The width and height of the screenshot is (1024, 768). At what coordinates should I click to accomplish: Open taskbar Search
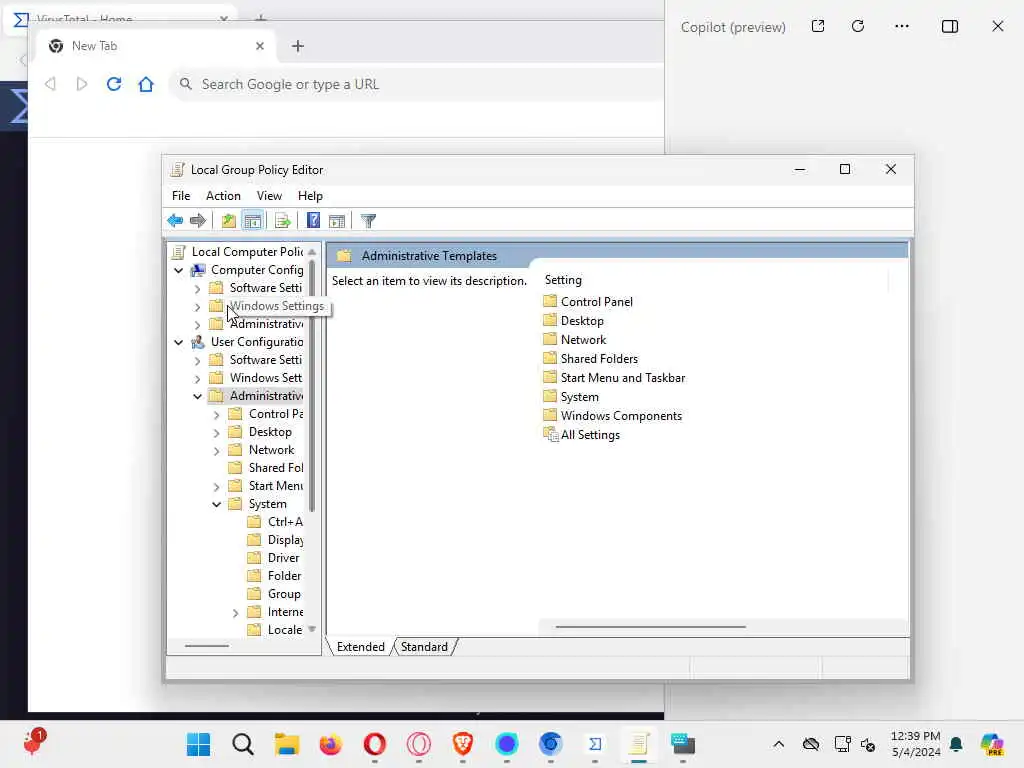(242, 744)
